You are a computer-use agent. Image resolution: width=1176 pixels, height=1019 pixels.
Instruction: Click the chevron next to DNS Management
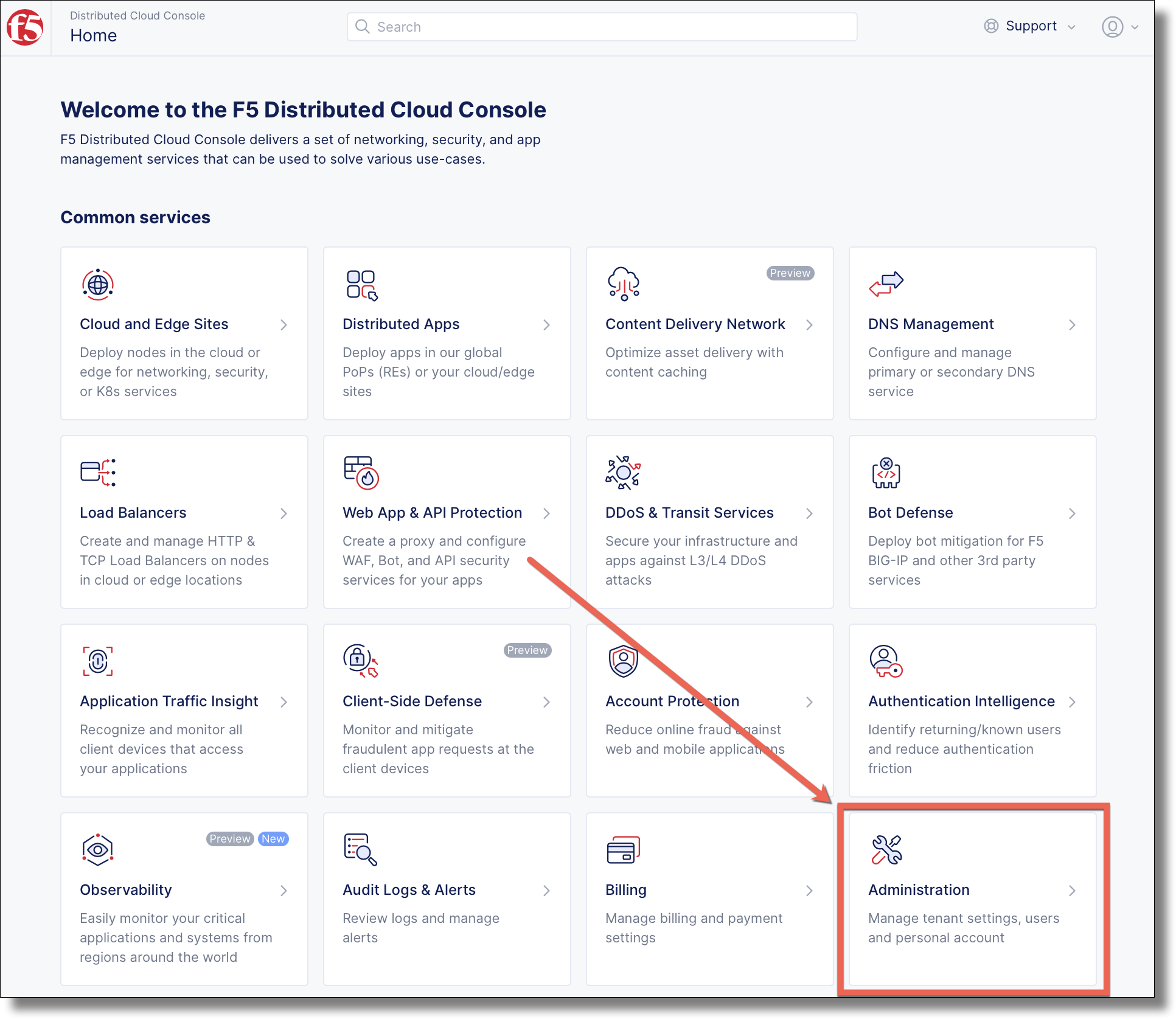[x=1073, y=325]
